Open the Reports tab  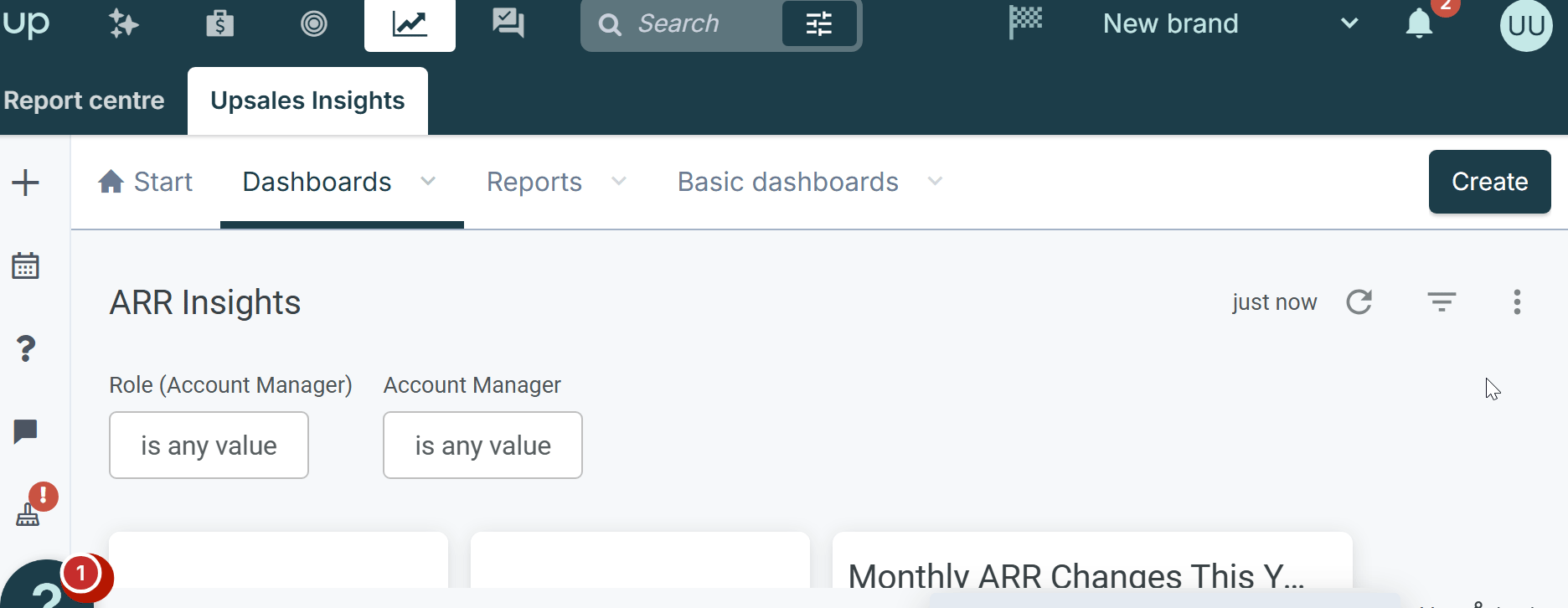[534, 182]
